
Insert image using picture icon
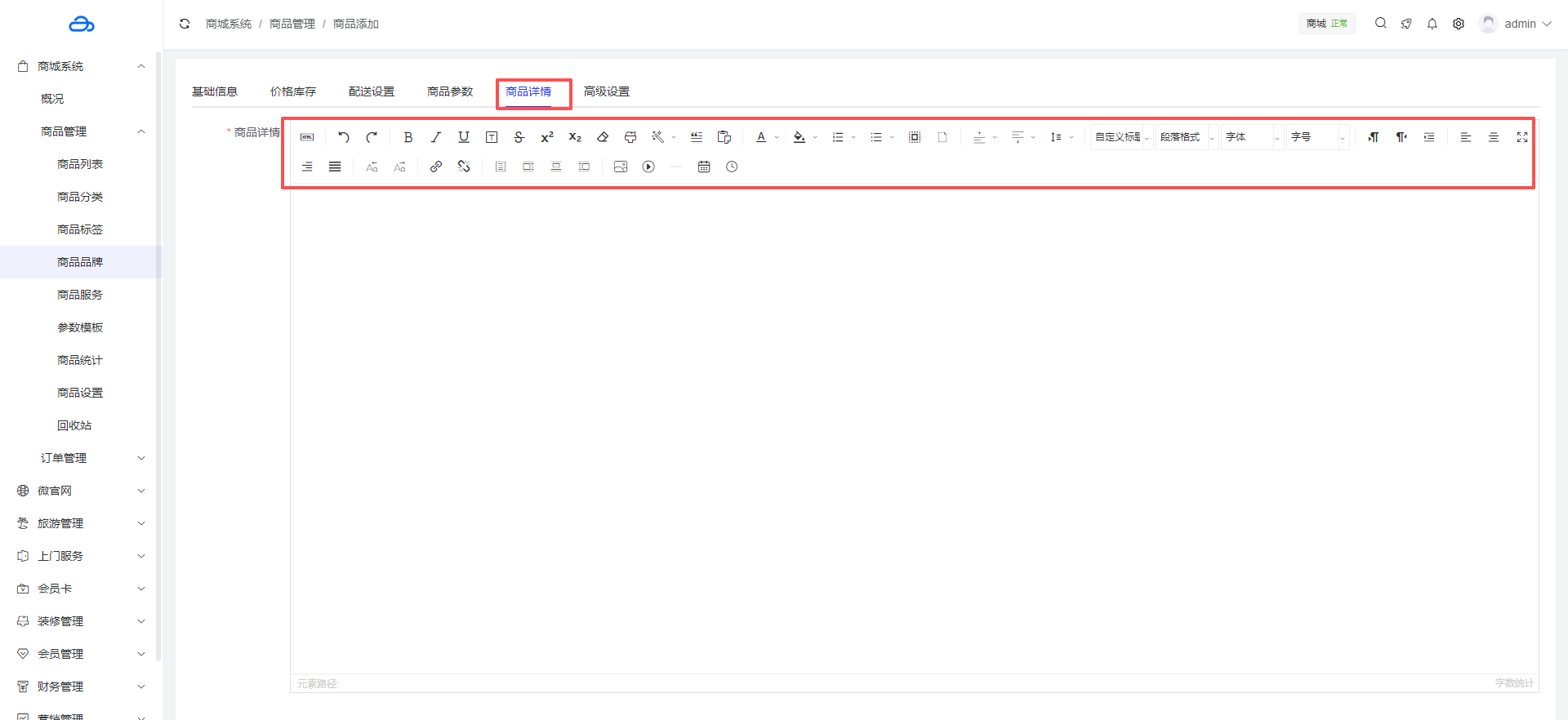point(621,167)
